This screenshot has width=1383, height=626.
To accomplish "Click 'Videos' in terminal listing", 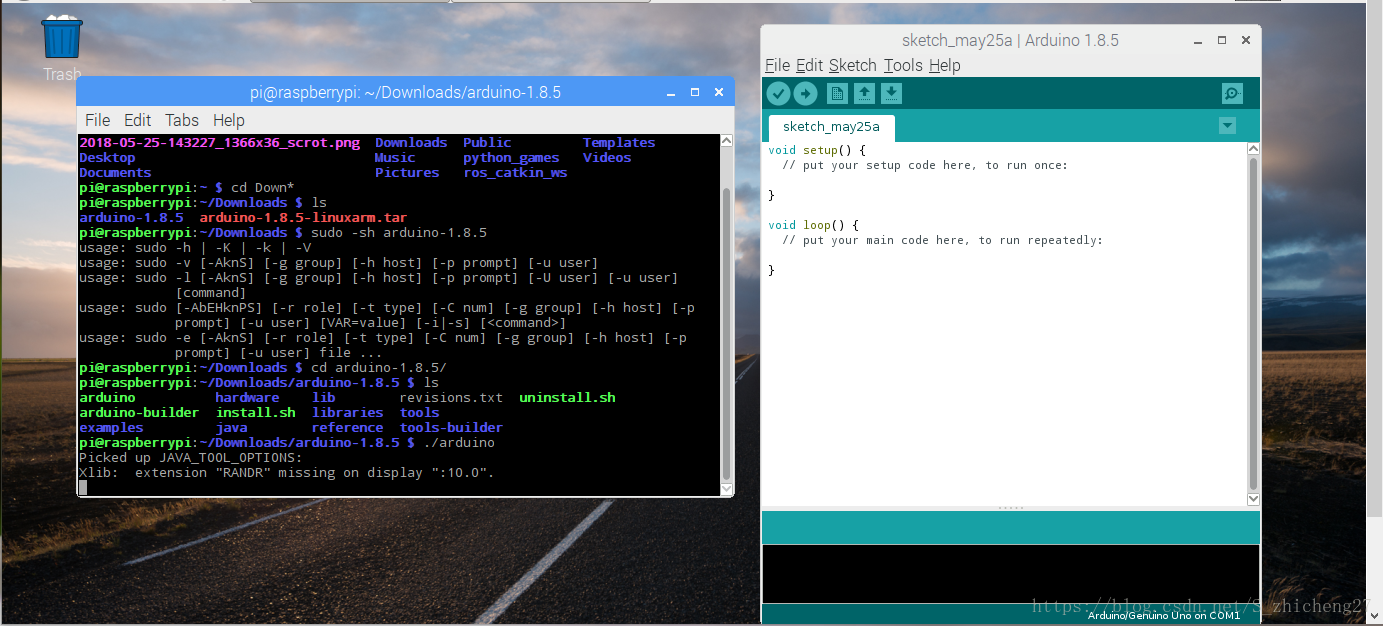I will pos(607,157).
